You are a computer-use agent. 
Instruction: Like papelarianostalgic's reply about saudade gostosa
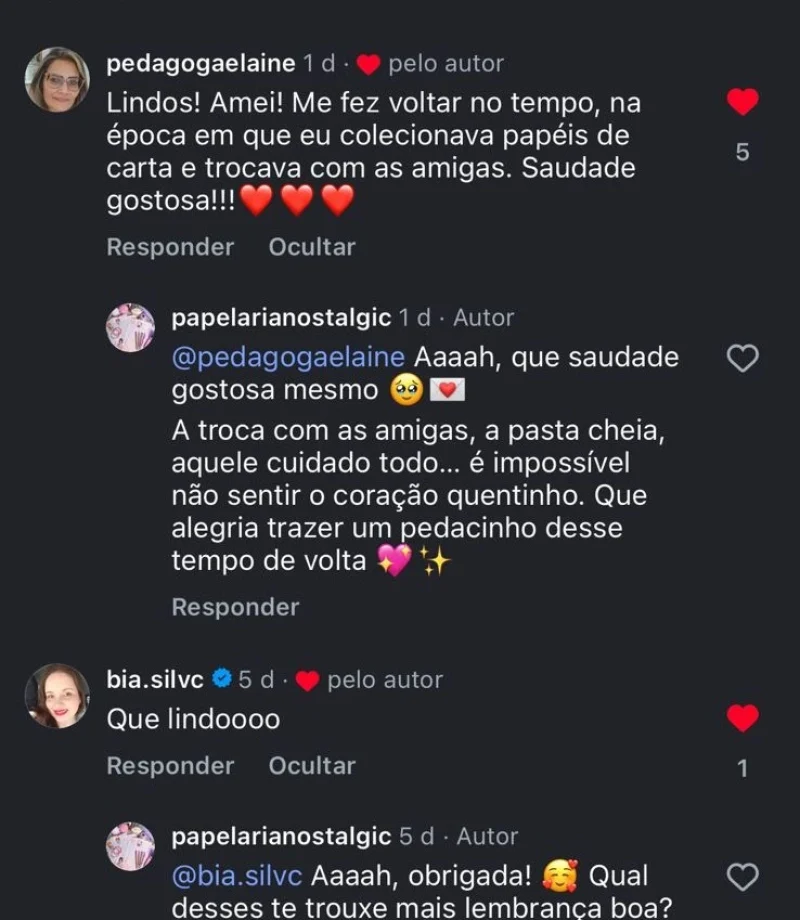click(742, 358)
